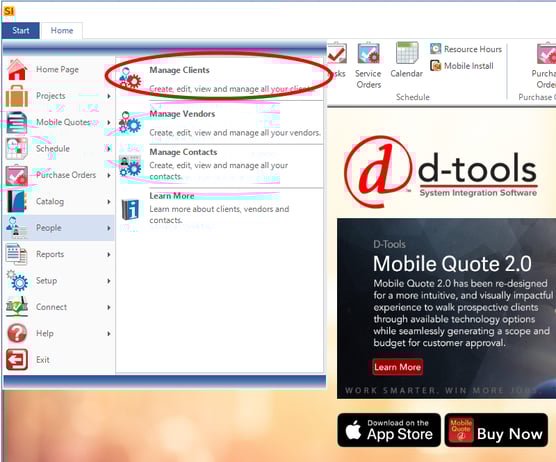Screen dimensions: 556x462
Task: Click the Home Page house icon
Action: 17,69
